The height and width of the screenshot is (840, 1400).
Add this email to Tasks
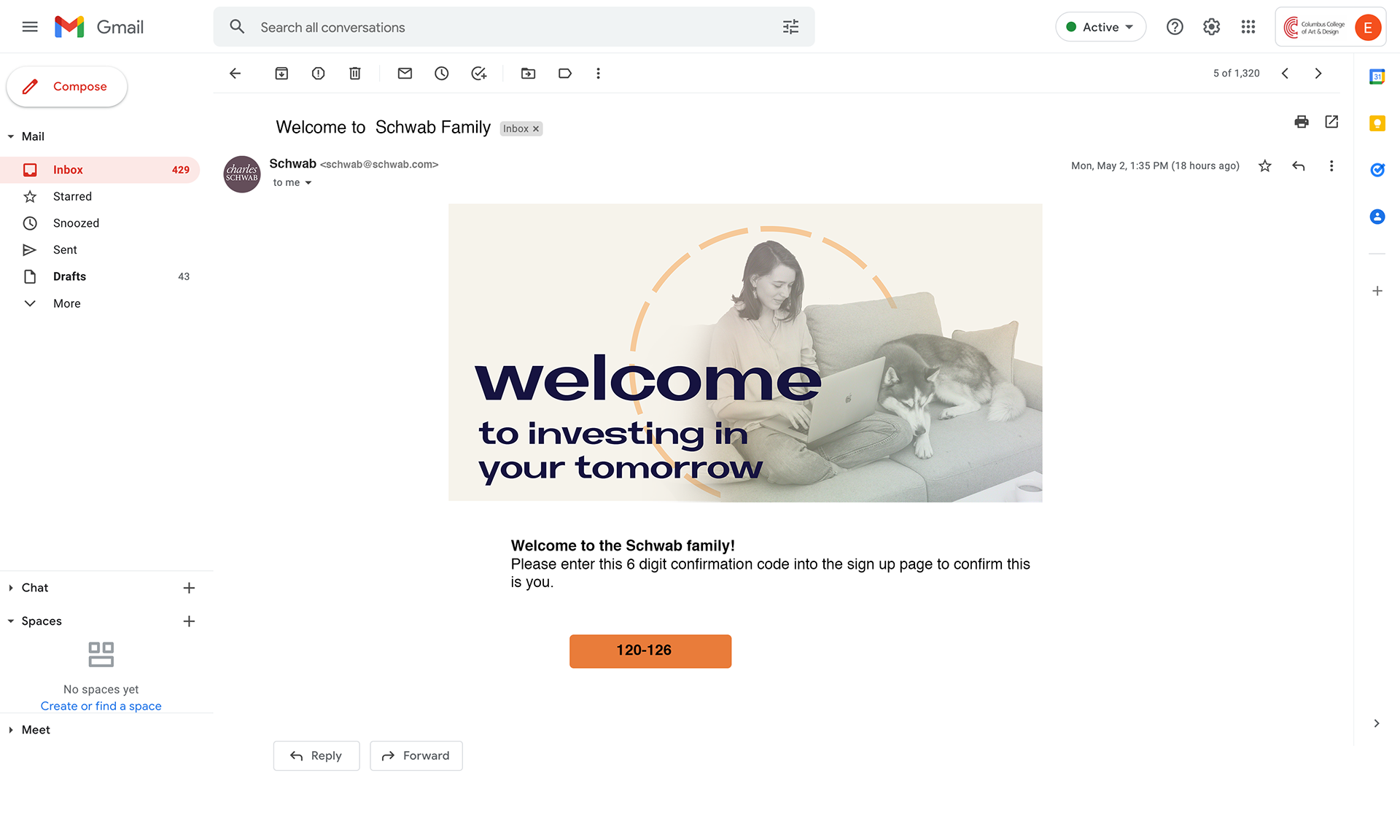pos(478,74)
